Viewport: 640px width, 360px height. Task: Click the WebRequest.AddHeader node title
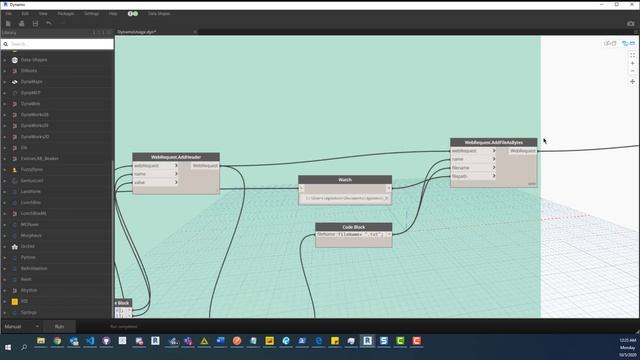pyautogui.click(x=176, y=157)
